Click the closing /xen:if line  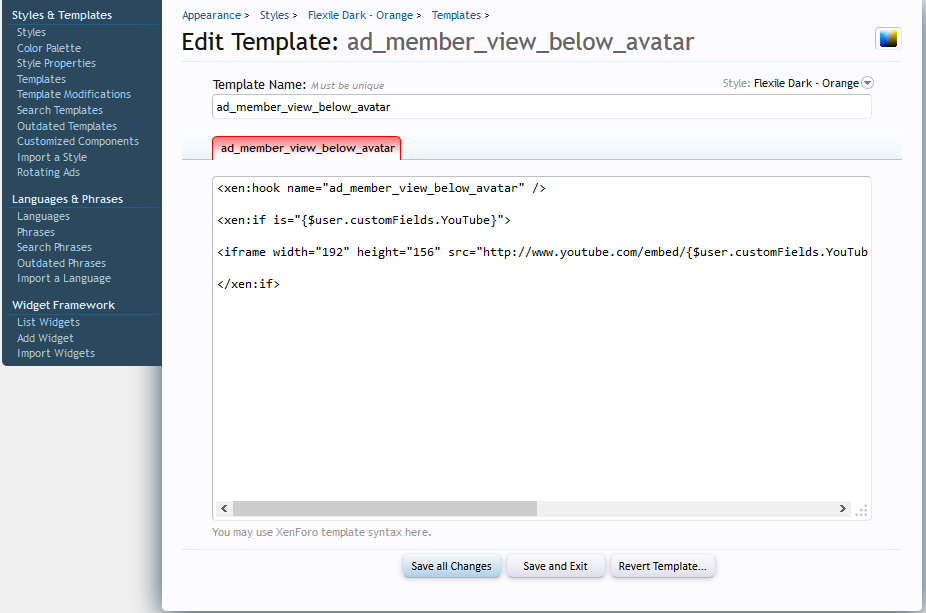(x=249, y=284)
